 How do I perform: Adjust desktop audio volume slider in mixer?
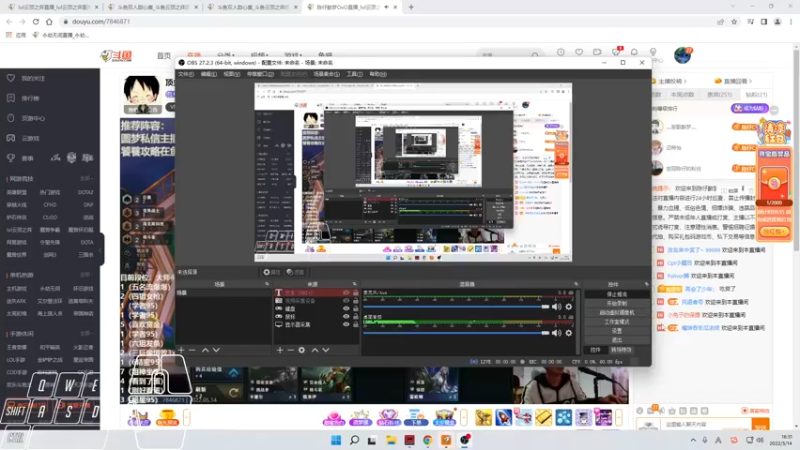(x=456, y=333)
